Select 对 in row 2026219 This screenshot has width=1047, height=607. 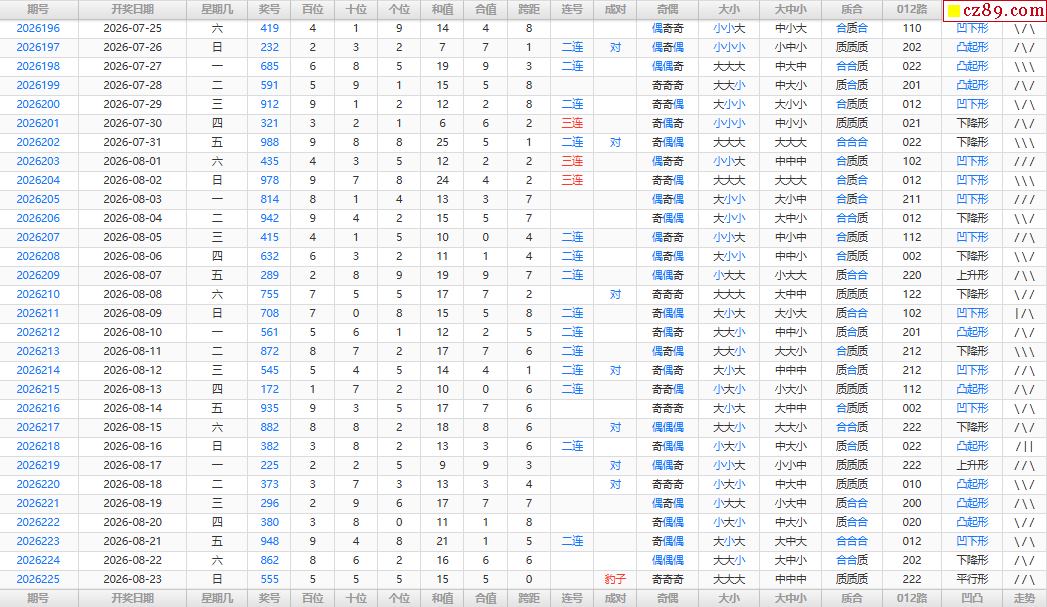tap(615, 465)
